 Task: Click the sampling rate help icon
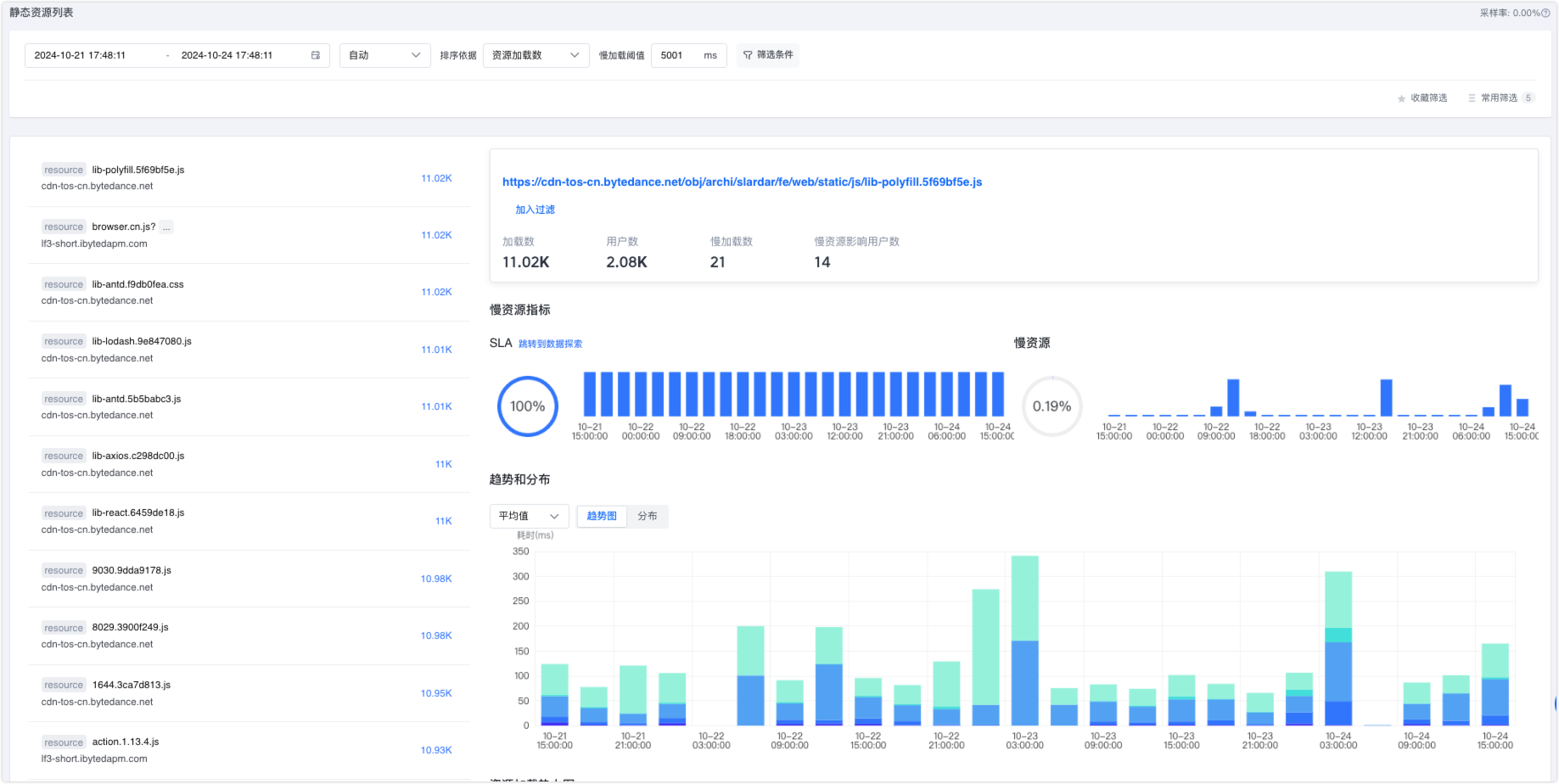tap(1545, 13)
